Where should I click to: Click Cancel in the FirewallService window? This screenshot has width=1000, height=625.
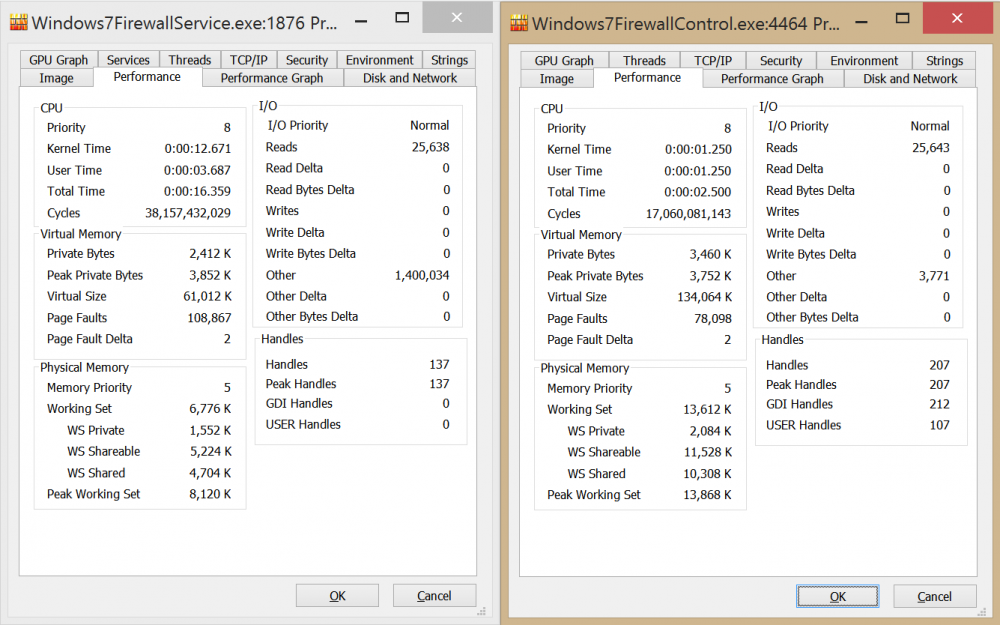pyautogui.click(x=434, y=596)
